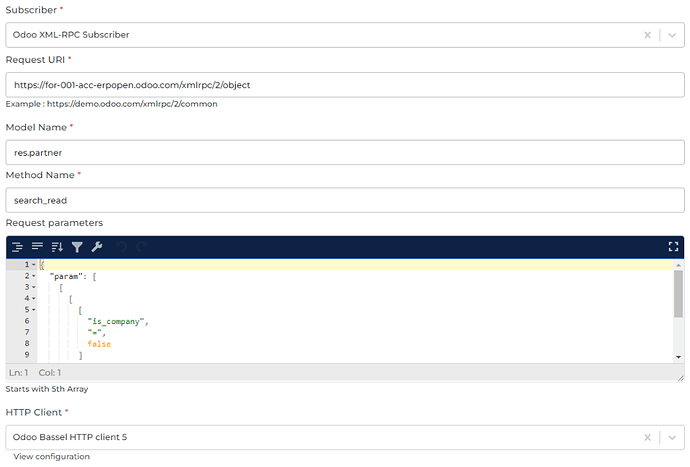The width and height of the screenshot is (690, 467).
Task: Redo the edit in the JSON editor
Action: click(x=141, y=247)
